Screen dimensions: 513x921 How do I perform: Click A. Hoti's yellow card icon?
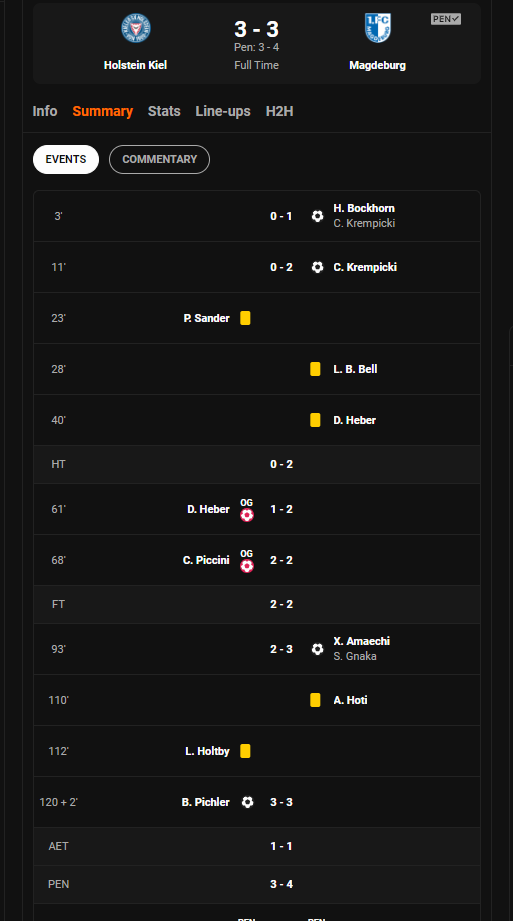point(316,700)
